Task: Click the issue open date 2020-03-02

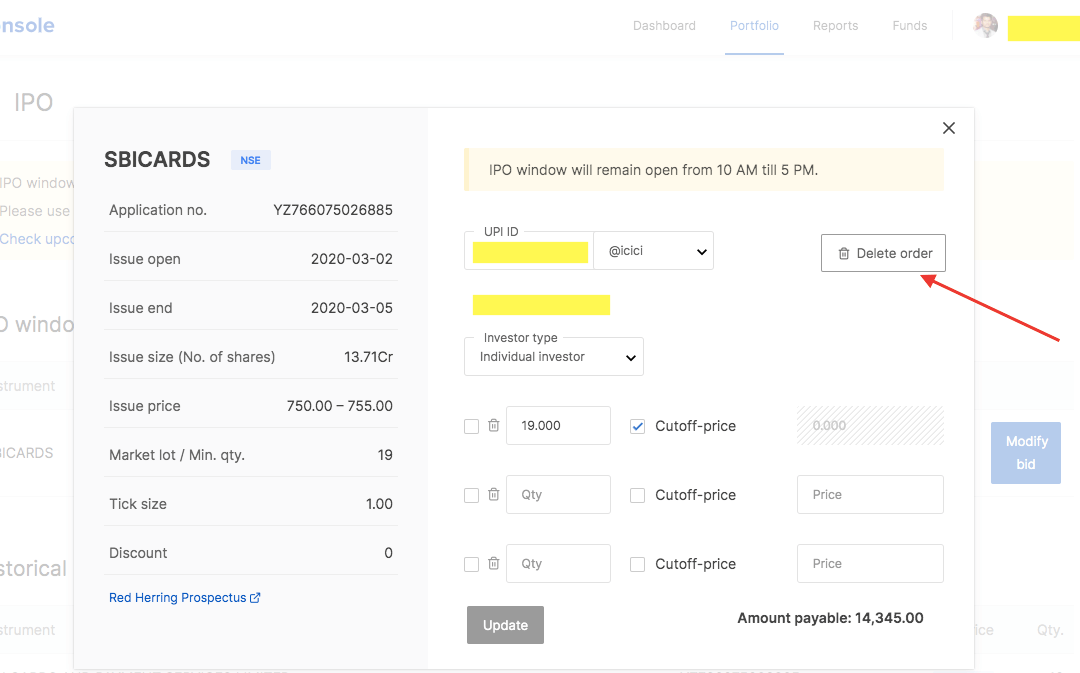Action: click(x=351, y=259)
